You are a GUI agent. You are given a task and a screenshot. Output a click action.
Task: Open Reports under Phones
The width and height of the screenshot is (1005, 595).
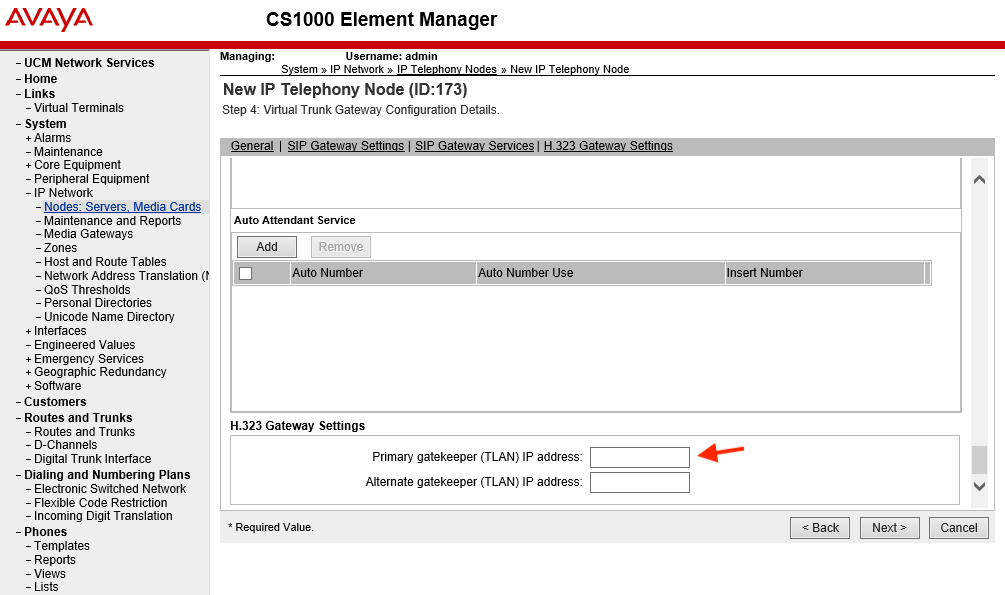[x=54, y=560]
